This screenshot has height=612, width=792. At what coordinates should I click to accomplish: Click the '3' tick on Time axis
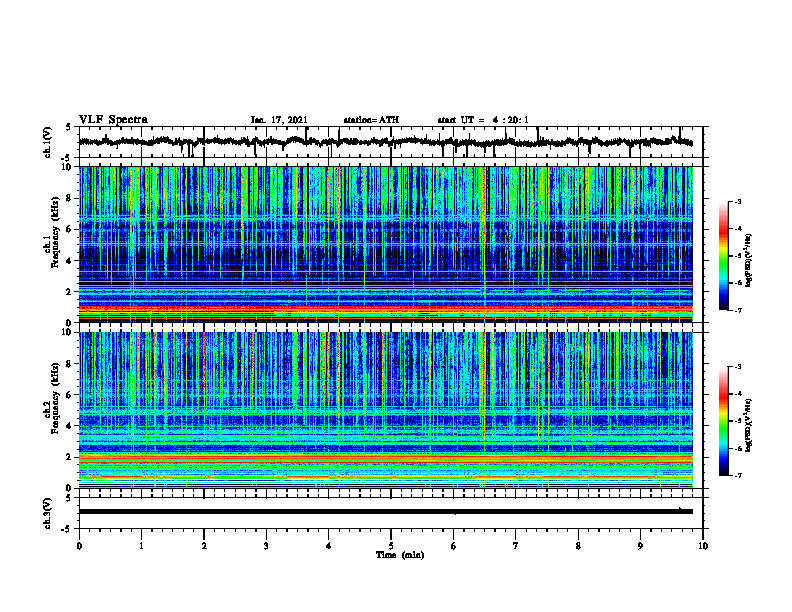(x=266, y=546)
